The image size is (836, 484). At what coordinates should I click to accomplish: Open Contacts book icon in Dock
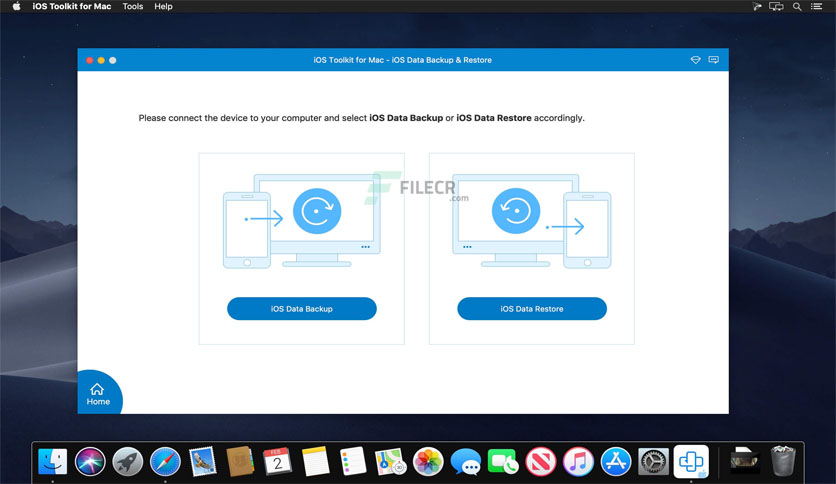click(240, 462)
